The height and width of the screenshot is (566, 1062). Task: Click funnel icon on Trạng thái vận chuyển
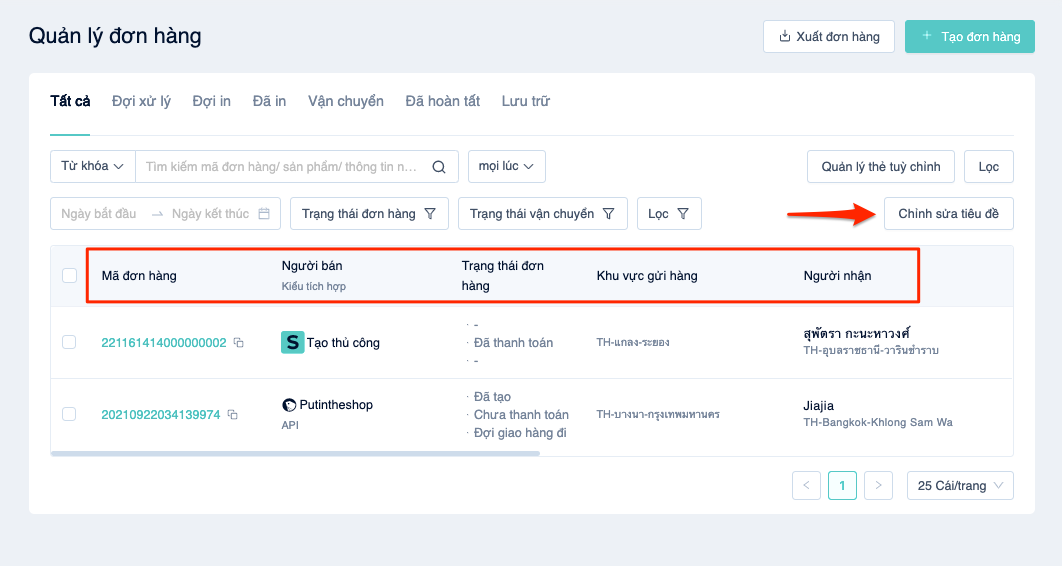(x=609, y=214)
